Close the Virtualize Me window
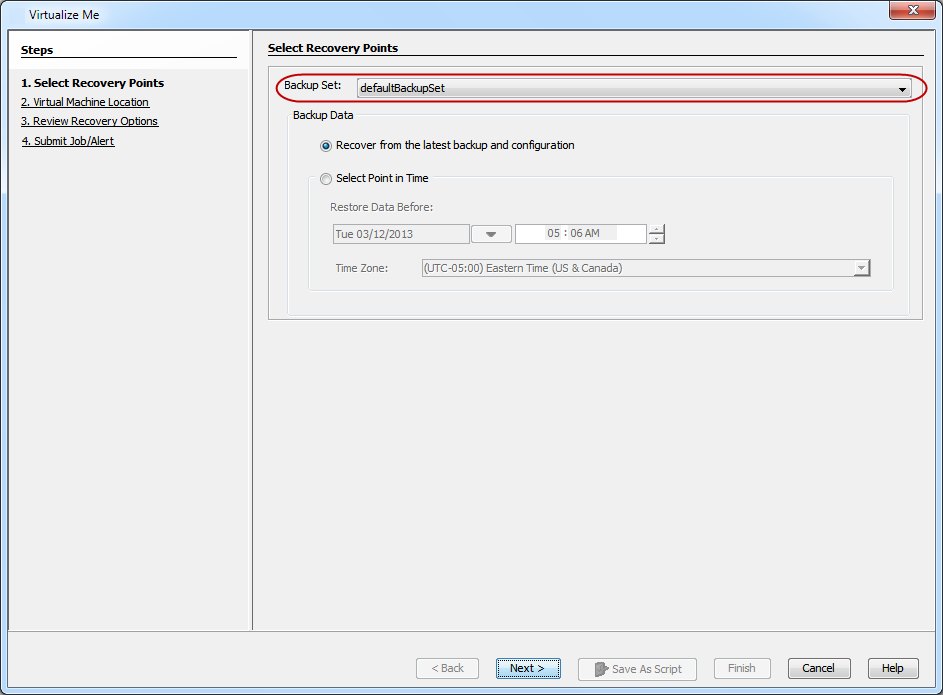 910,13
